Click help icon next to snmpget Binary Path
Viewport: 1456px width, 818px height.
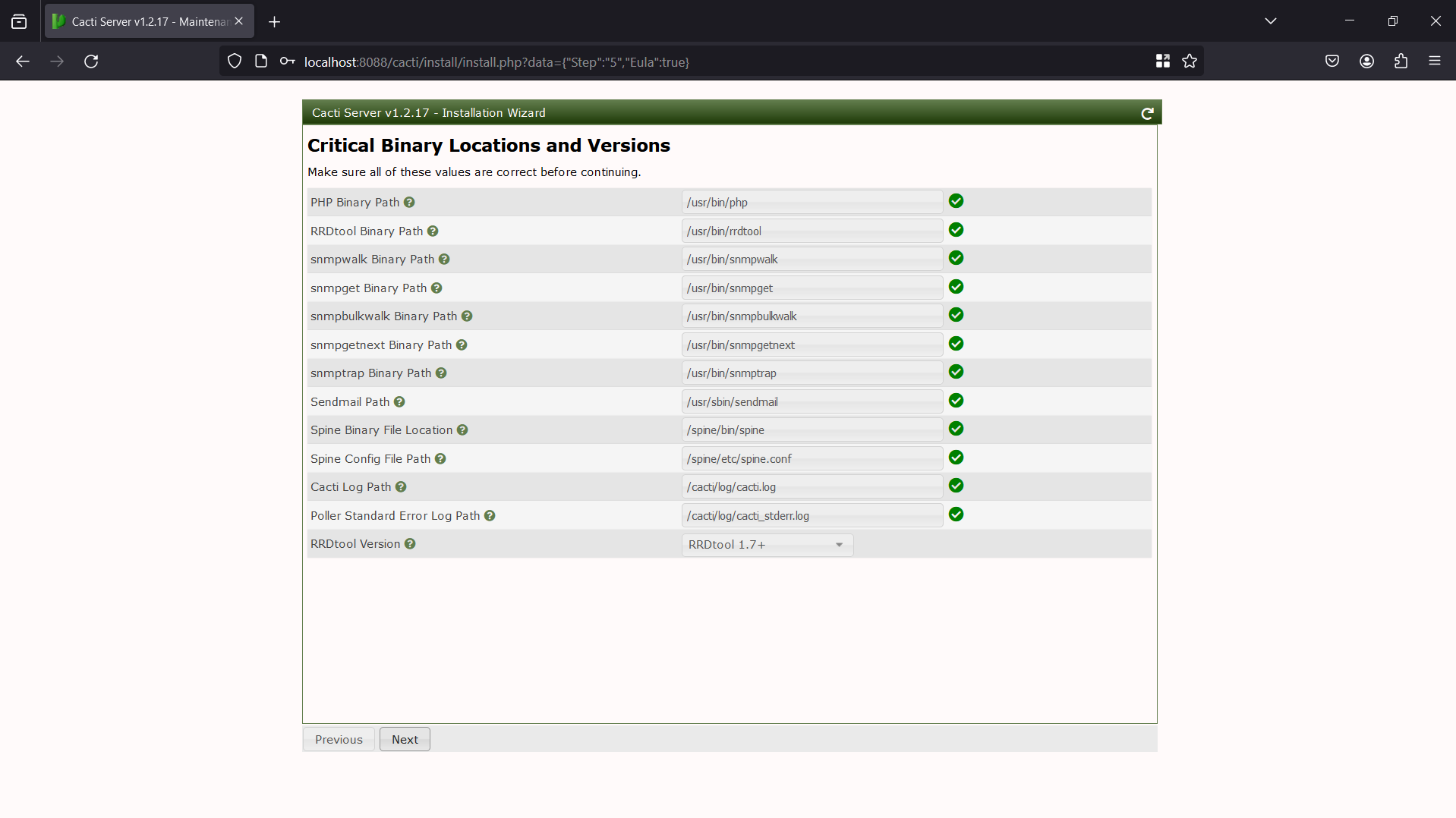(436, 288)
